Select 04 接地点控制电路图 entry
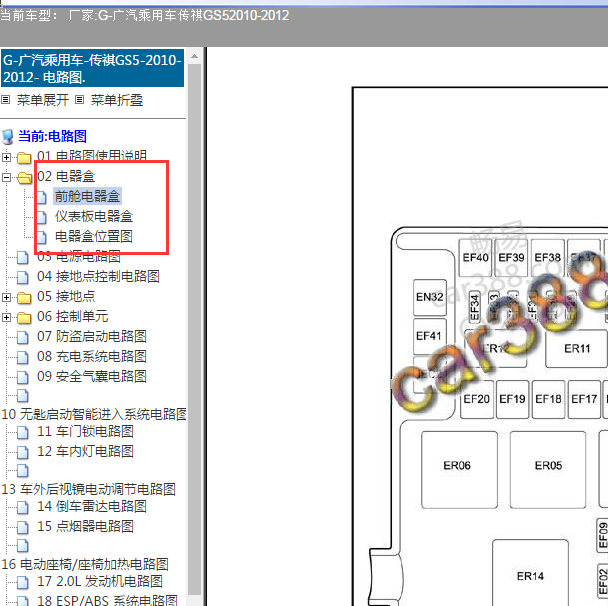This screenshot has width=608, height=606. coord(98,276)
